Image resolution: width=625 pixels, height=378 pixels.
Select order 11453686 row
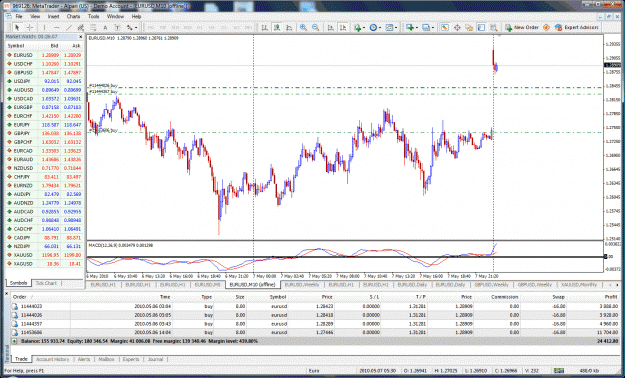coord(315,332)
